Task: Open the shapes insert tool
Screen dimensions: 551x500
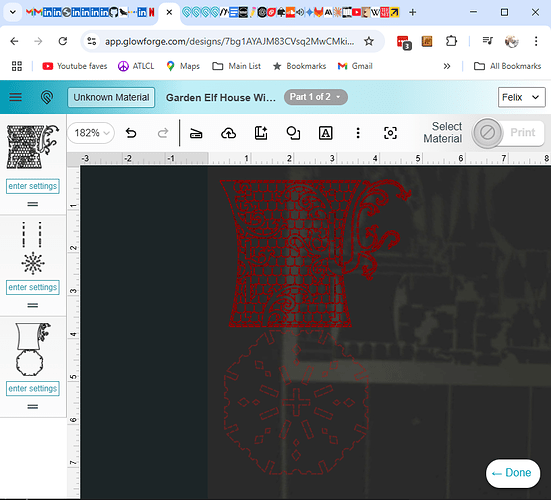Action: click(x=293, y=133)
